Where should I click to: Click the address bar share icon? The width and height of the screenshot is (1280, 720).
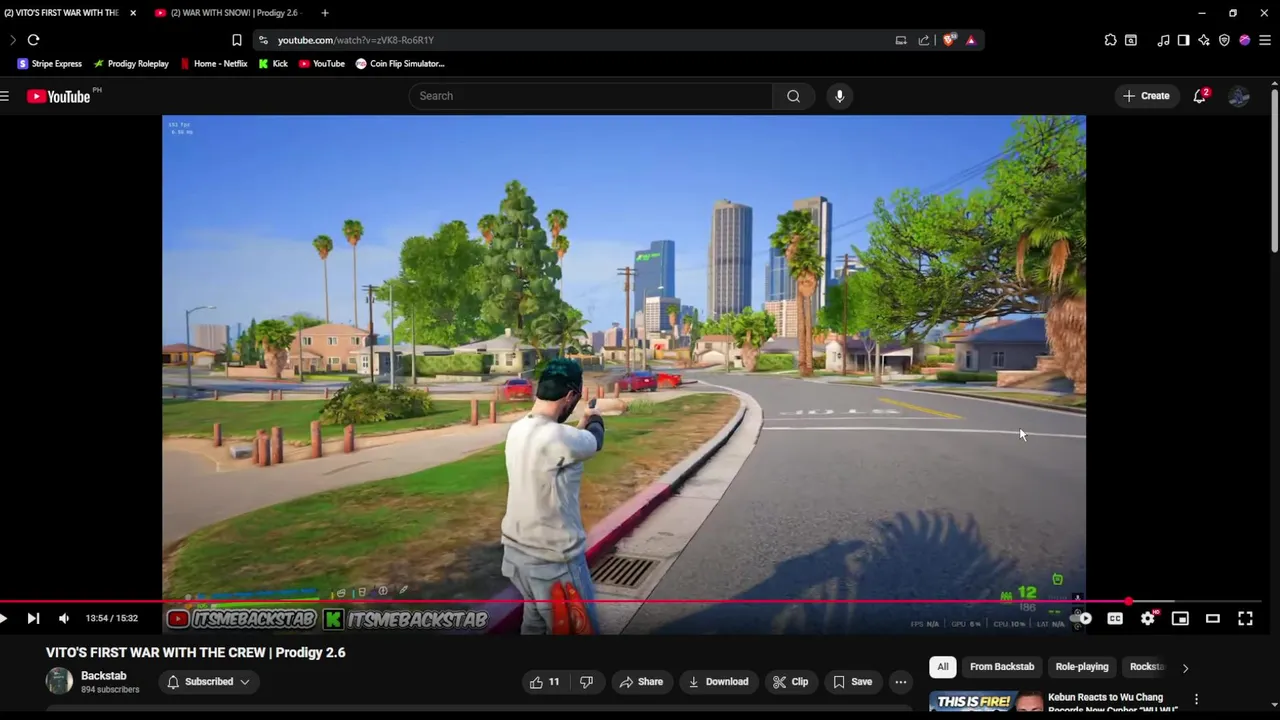tap(923, 40)
